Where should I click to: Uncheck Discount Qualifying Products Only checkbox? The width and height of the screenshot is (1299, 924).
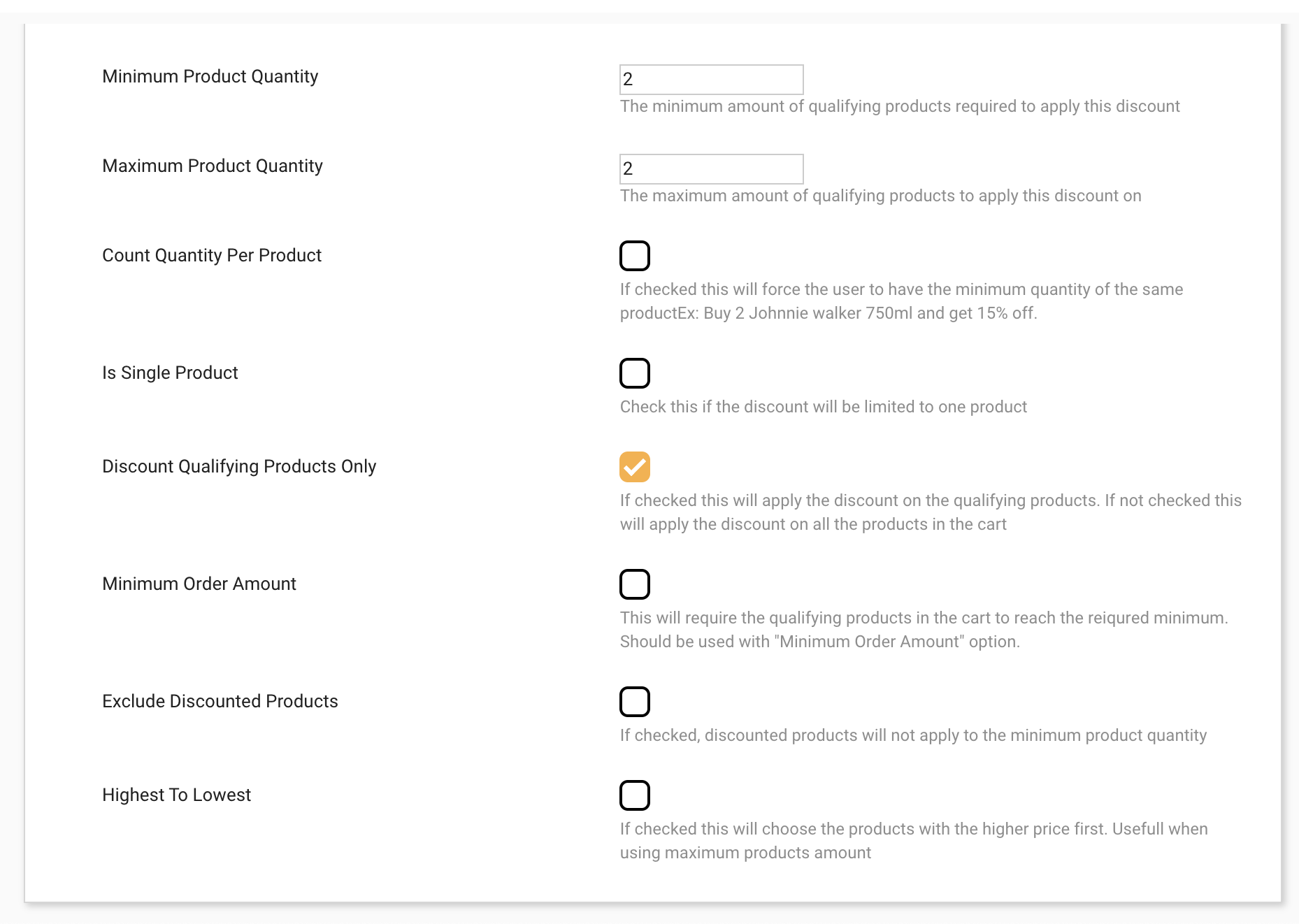tap(634, 467)
